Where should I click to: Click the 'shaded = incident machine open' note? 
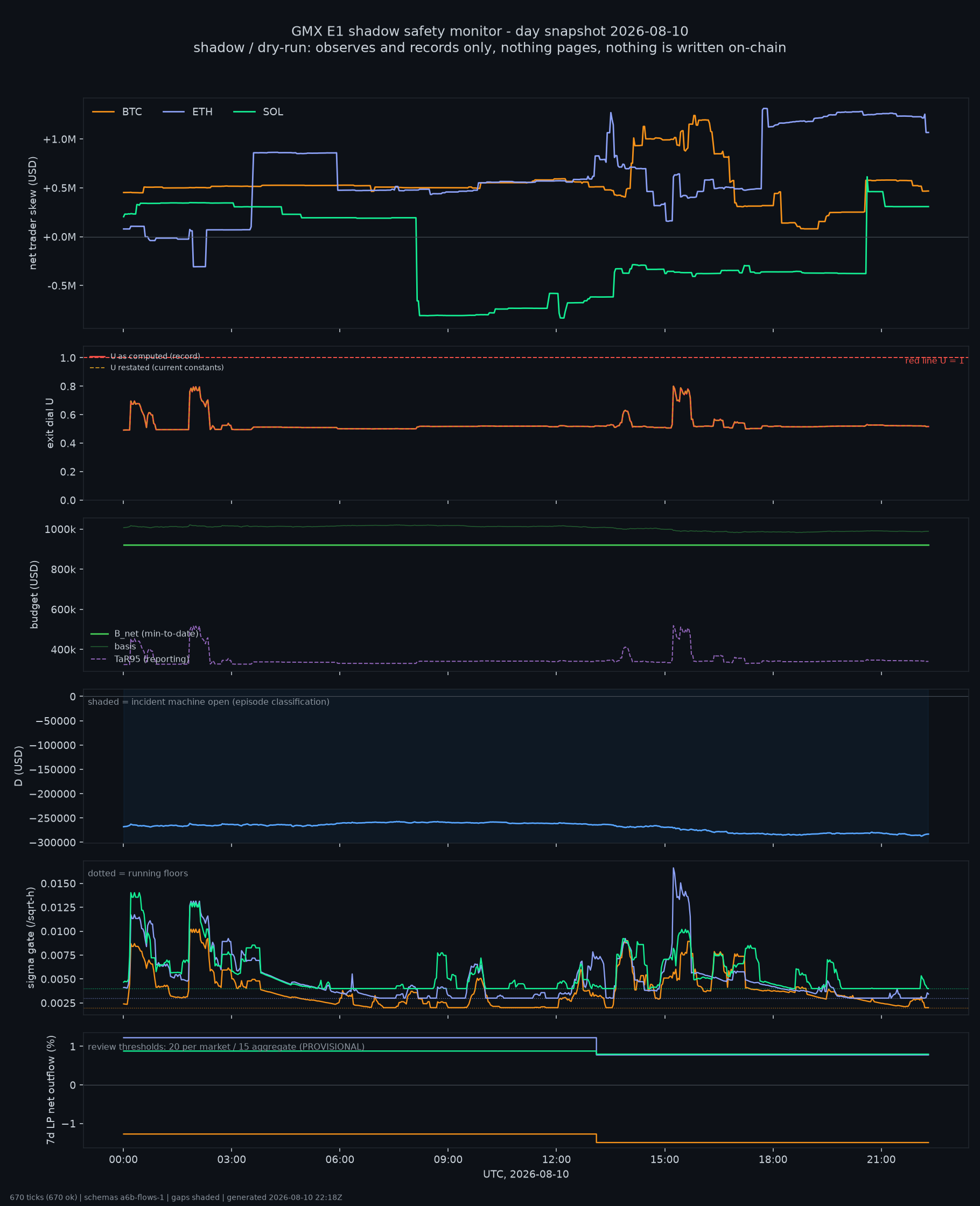[x=208, y=702]
